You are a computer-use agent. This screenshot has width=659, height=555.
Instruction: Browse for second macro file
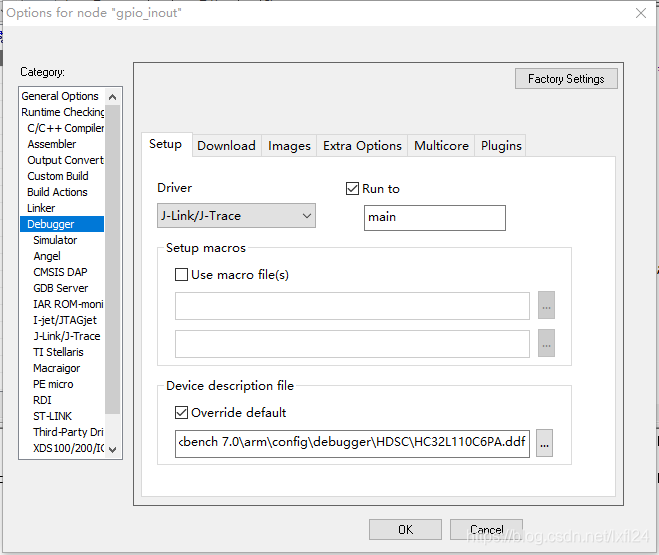tap(546, 343)
